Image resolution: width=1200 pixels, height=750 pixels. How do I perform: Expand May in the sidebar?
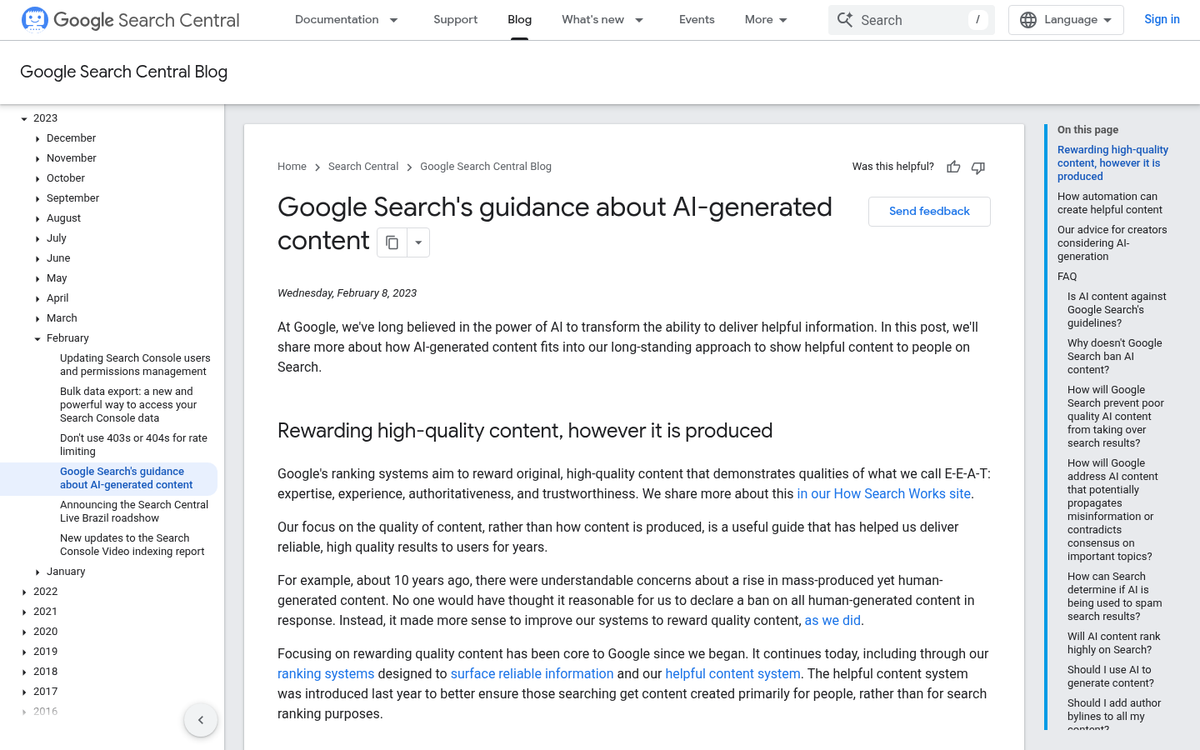click(37, 278)
